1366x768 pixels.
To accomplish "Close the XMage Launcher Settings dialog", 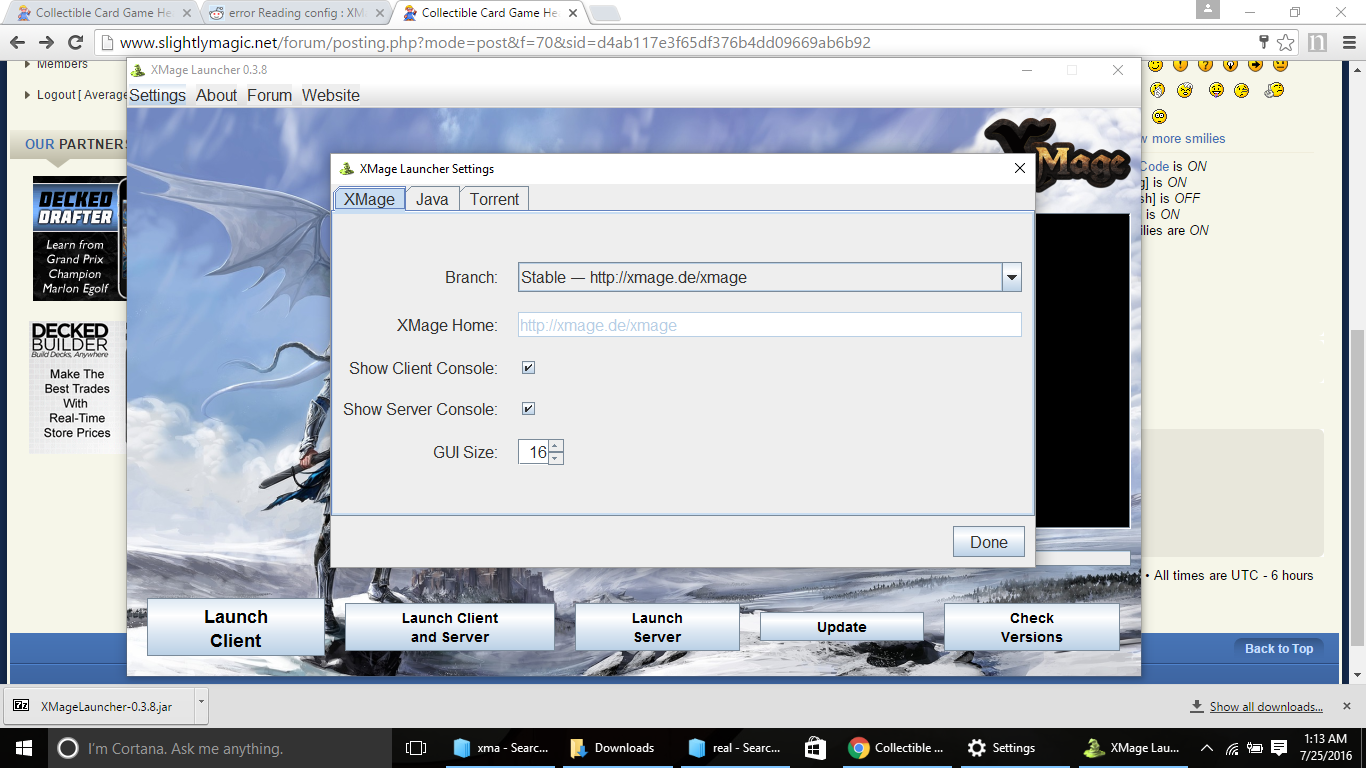I will [x=1020, y=168].
